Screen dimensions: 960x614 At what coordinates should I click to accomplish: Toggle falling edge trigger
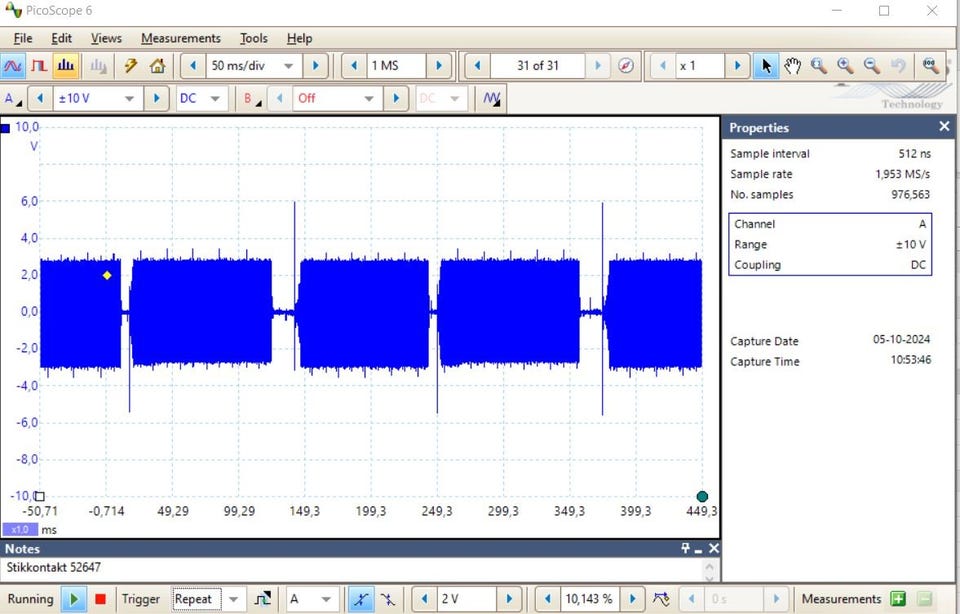pos(387,599)
